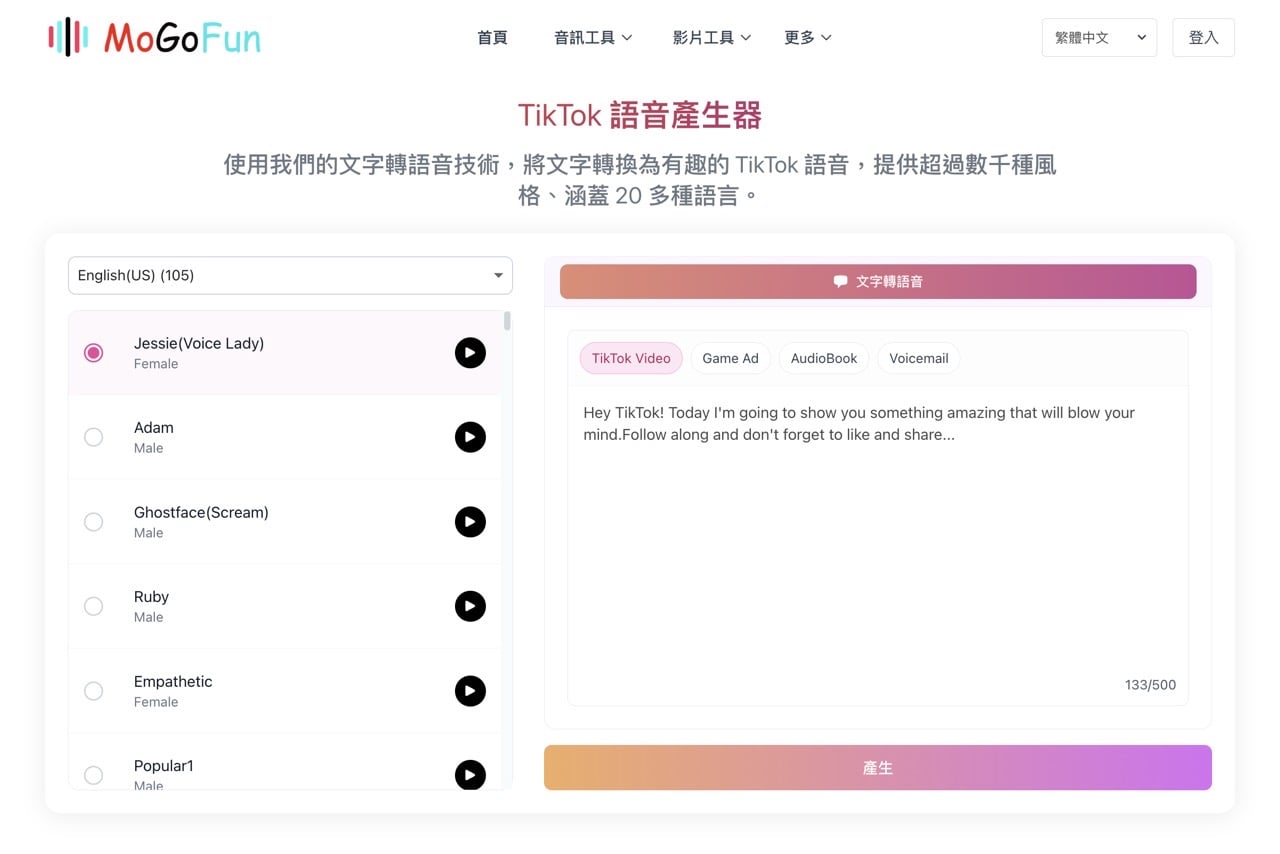This screenshot has height=854, width=1280.
Task: Expand the 更多 menu
Action: coord(808,37)
